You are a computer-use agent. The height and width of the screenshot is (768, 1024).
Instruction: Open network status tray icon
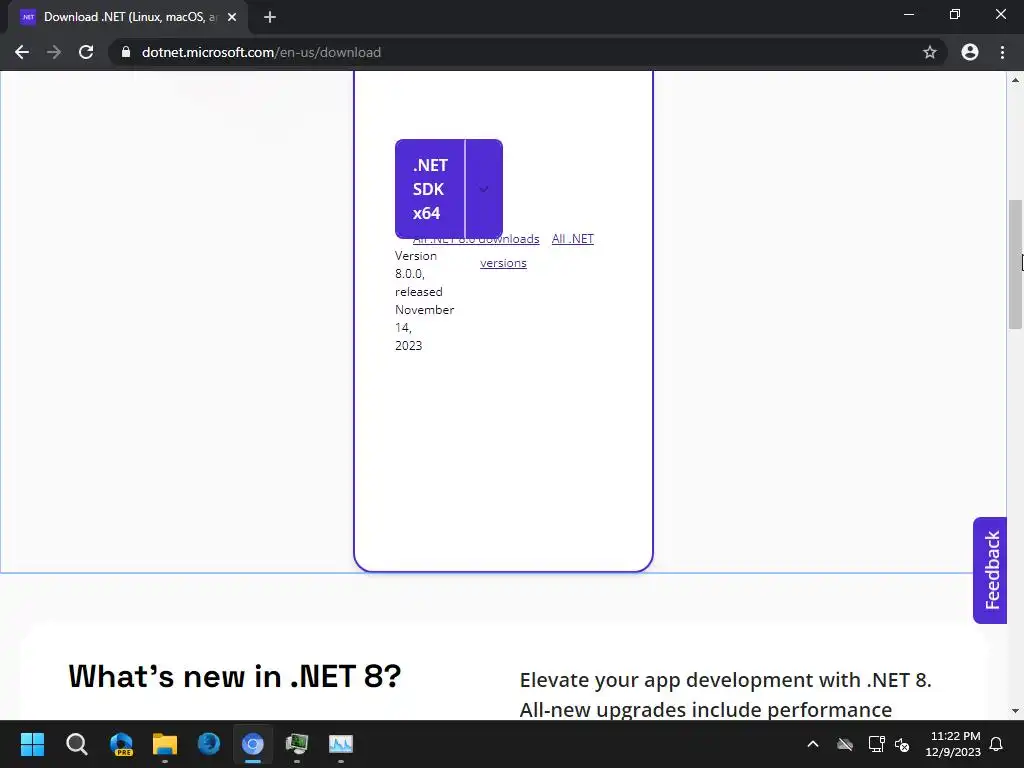coord(876,744)
